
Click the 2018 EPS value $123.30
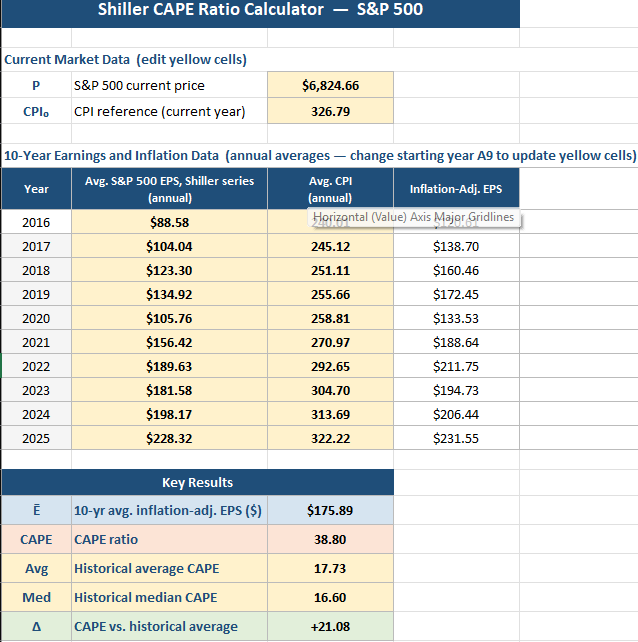169,270
